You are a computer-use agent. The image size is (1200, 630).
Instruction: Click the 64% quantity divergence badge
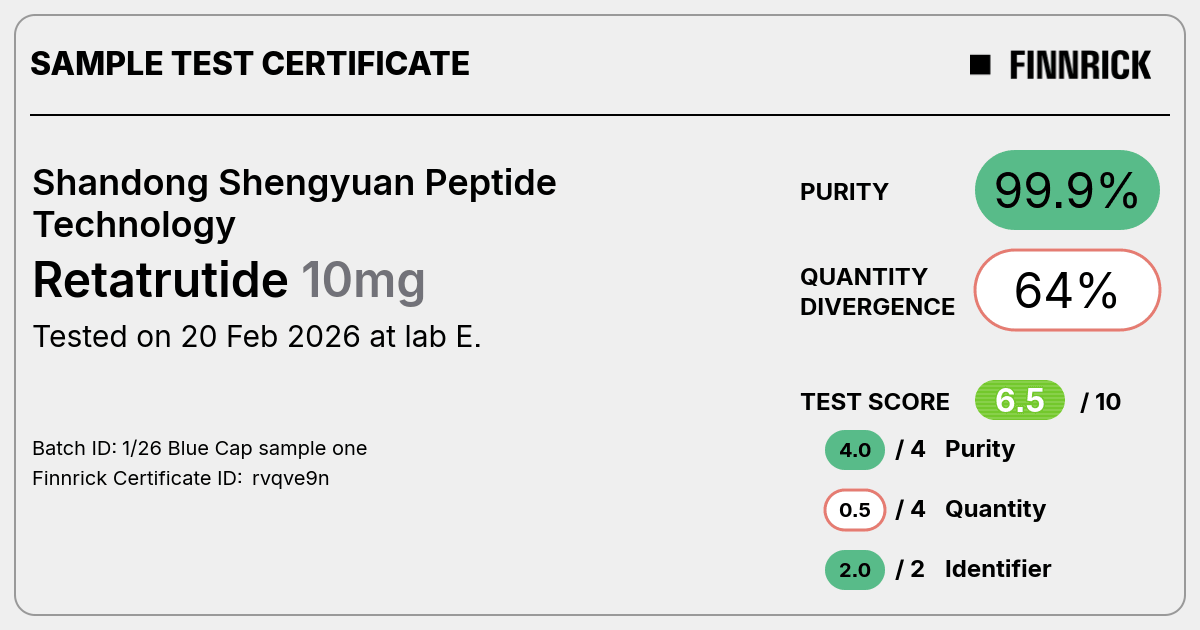tap(1067, 290)
